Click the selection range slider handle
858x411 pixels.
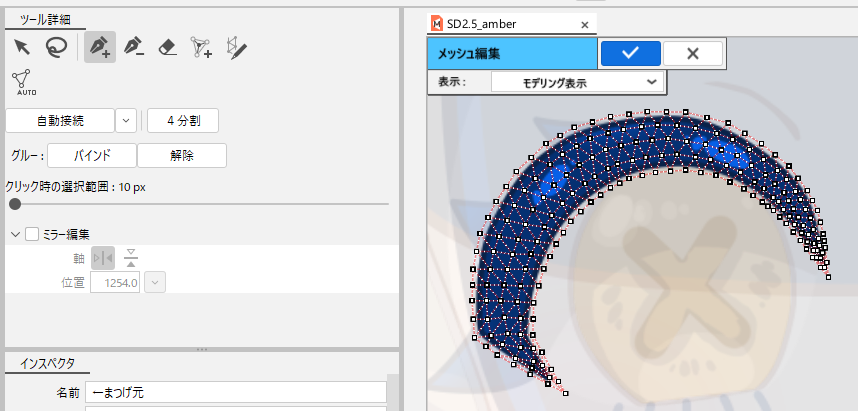click(x=15, y=204)
